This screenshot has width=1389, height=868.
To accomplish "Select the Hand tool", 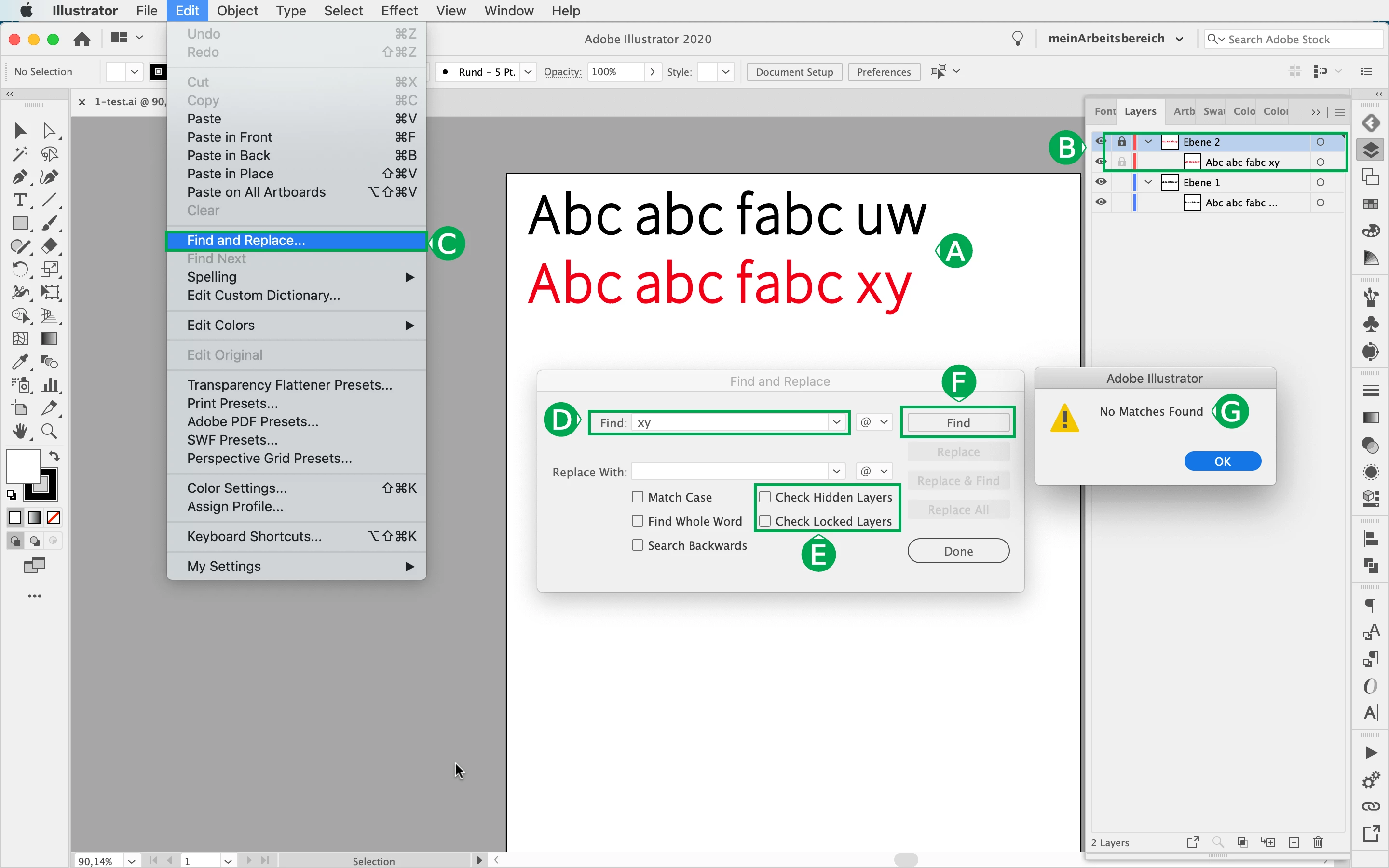I will [19, 431].
